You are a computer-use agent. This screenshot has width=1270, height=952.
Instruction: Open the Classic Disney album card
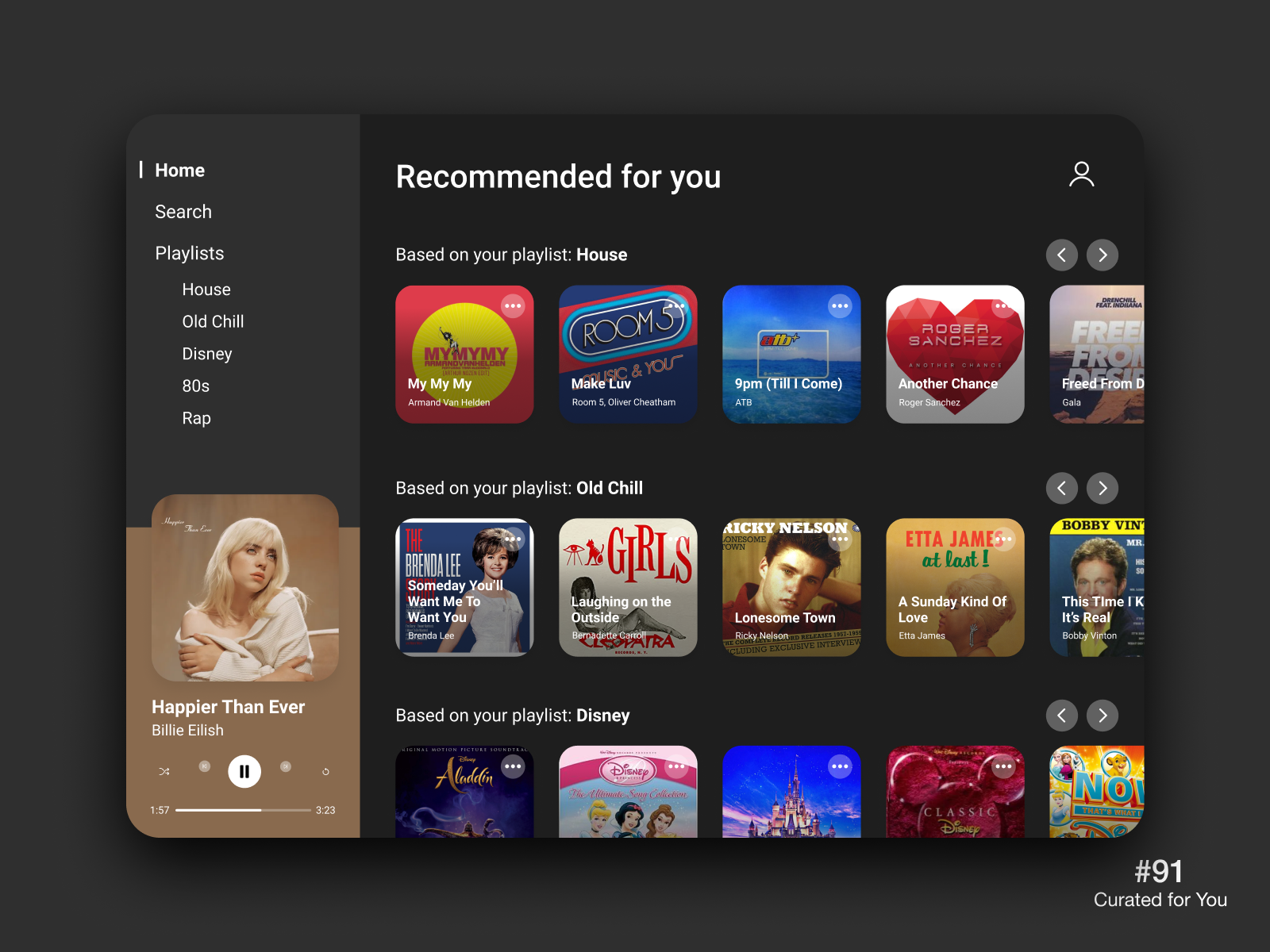[x=955, y=792]
